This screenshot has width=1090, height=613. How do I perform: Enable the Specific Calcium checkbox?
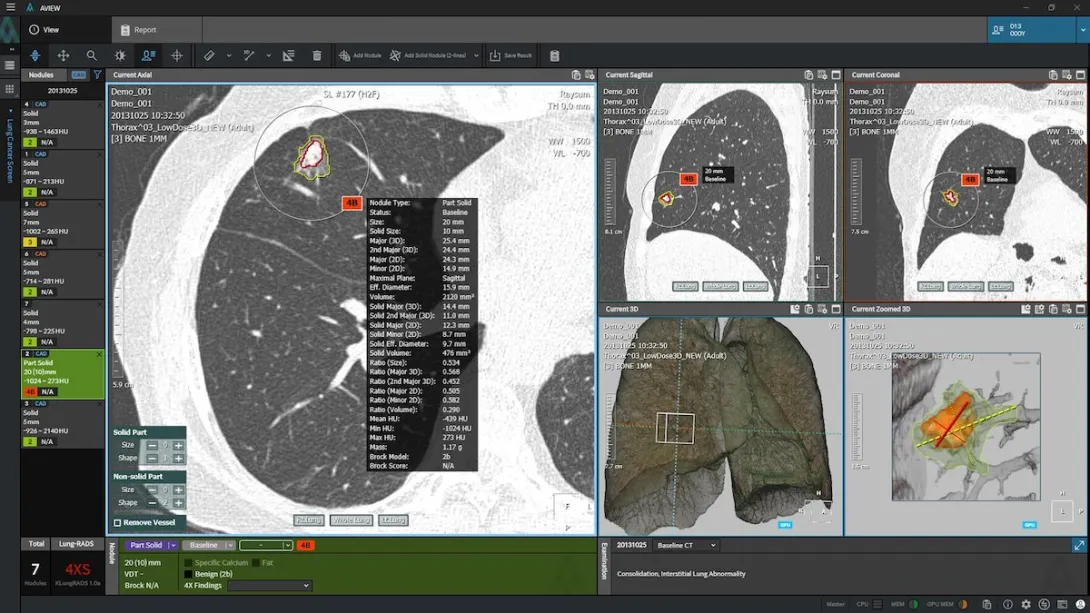tap(188, 563)
